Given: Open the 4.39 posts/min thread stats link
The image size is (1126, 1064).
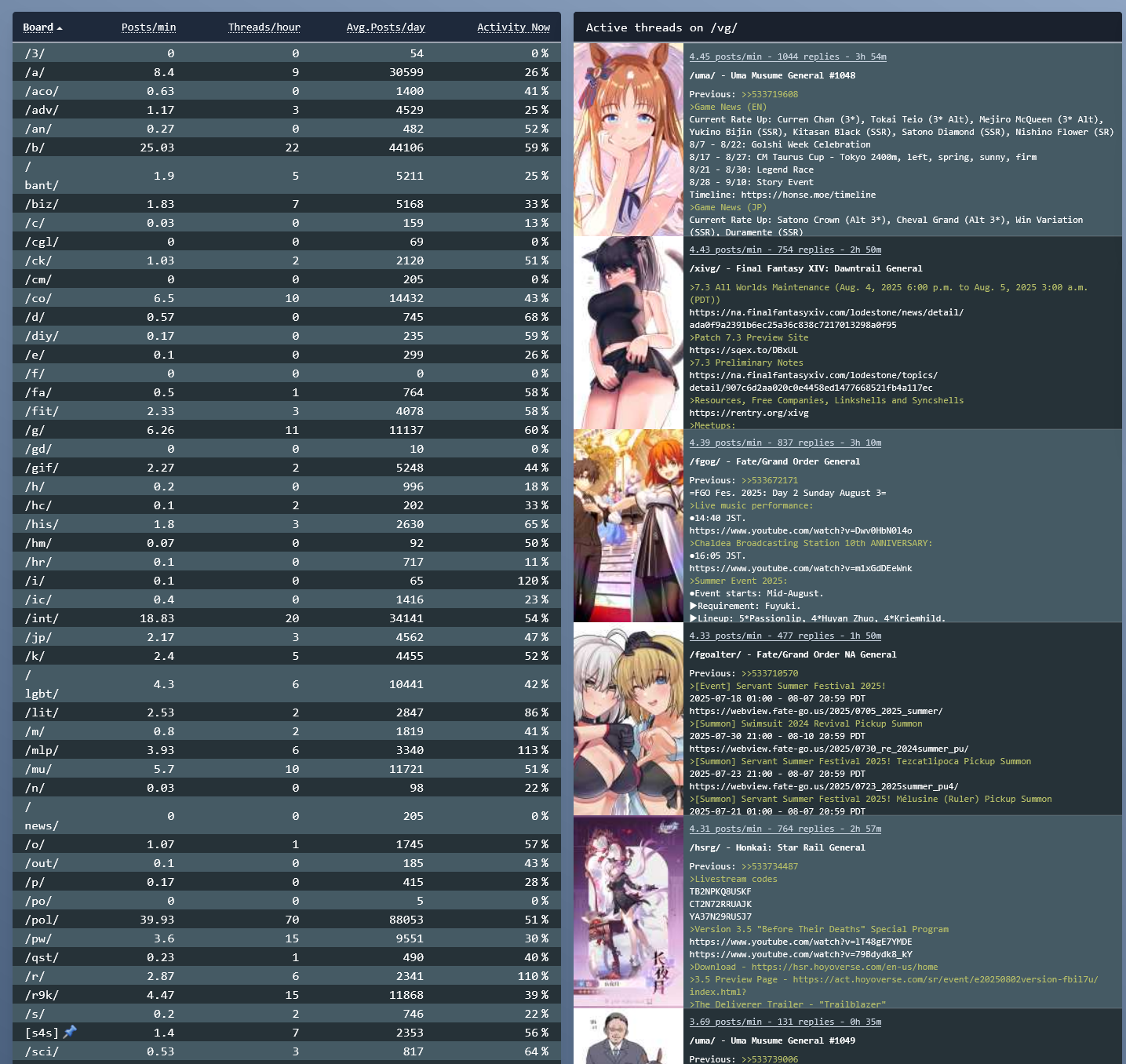Looking at the screenshot, I should point(785,443).
